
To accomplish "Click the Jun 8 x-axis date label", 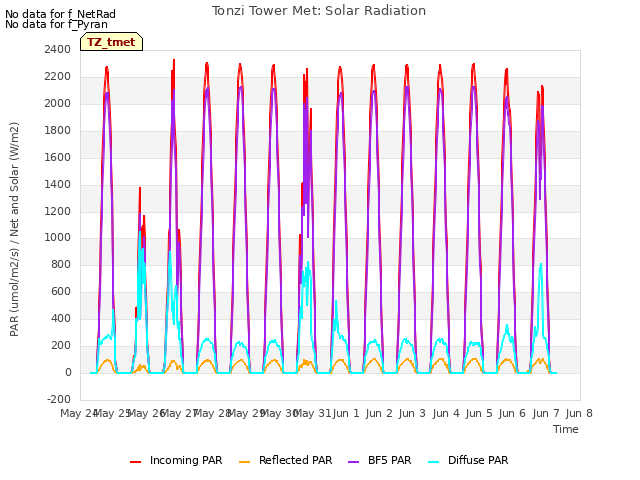I will point(579,413).
